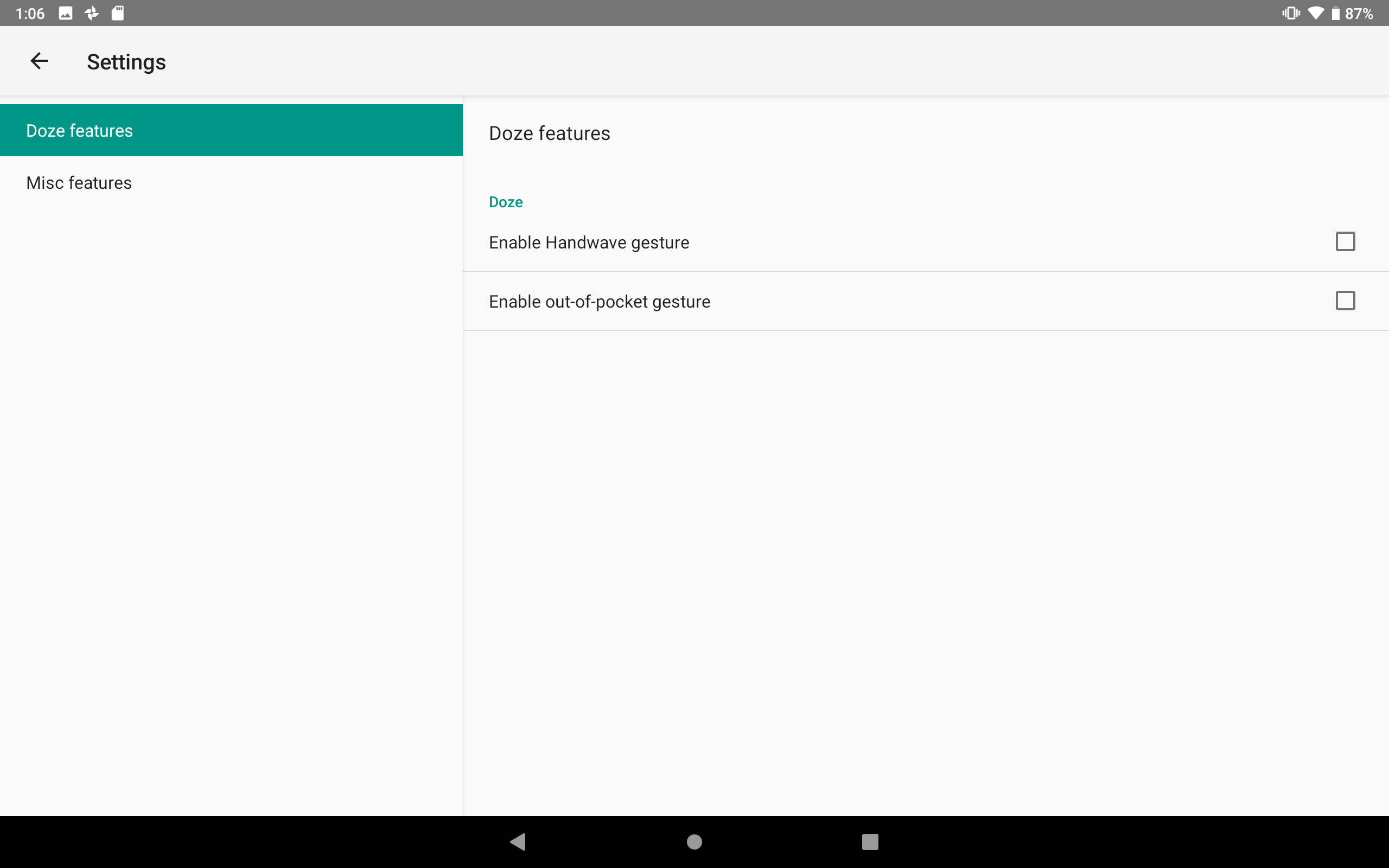Tap the 87% battery percentage text
Image resolution: width=1389 pixels, height=868 pixels.
1359,14
